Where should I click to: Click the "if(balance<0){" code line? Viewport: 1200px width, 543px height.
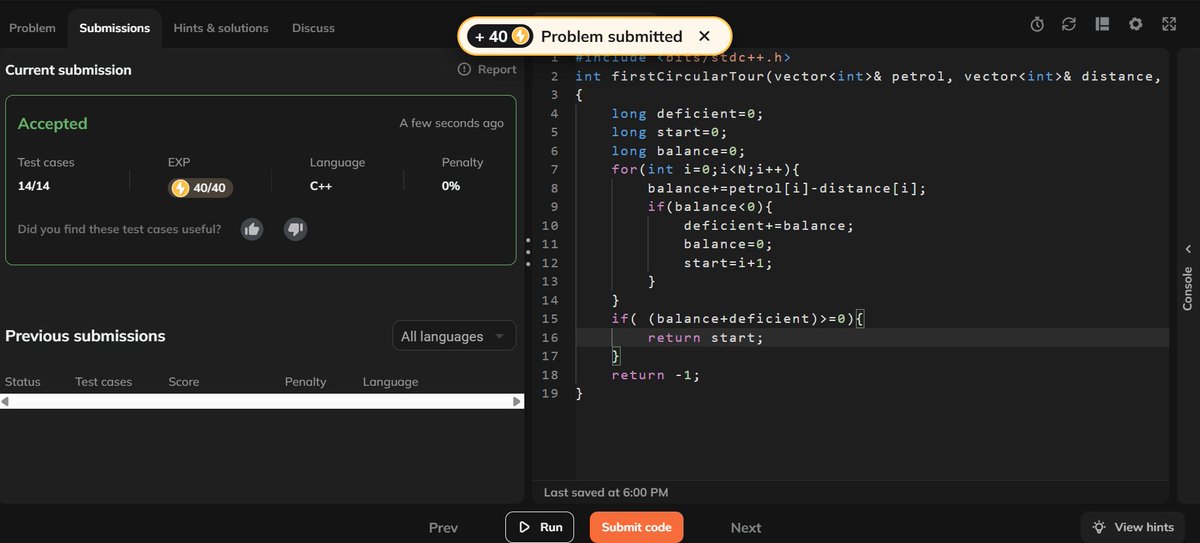[x=710, y=207]
